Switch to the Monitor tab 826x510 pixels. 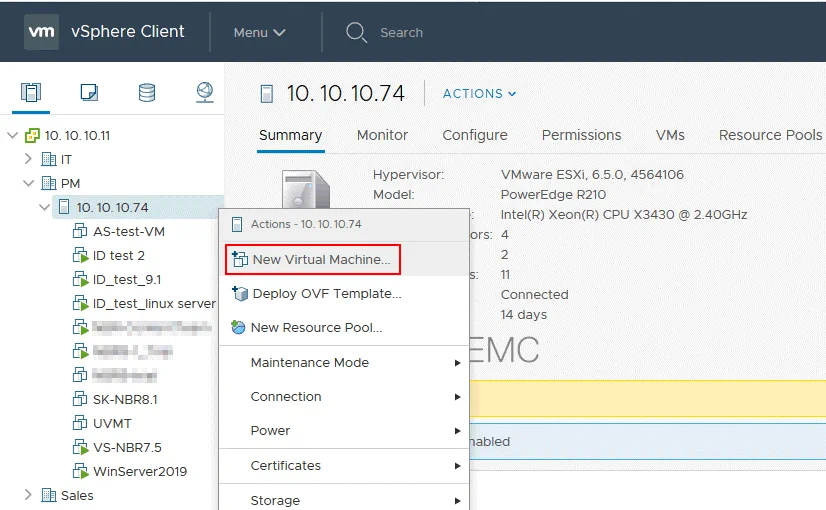382,135
